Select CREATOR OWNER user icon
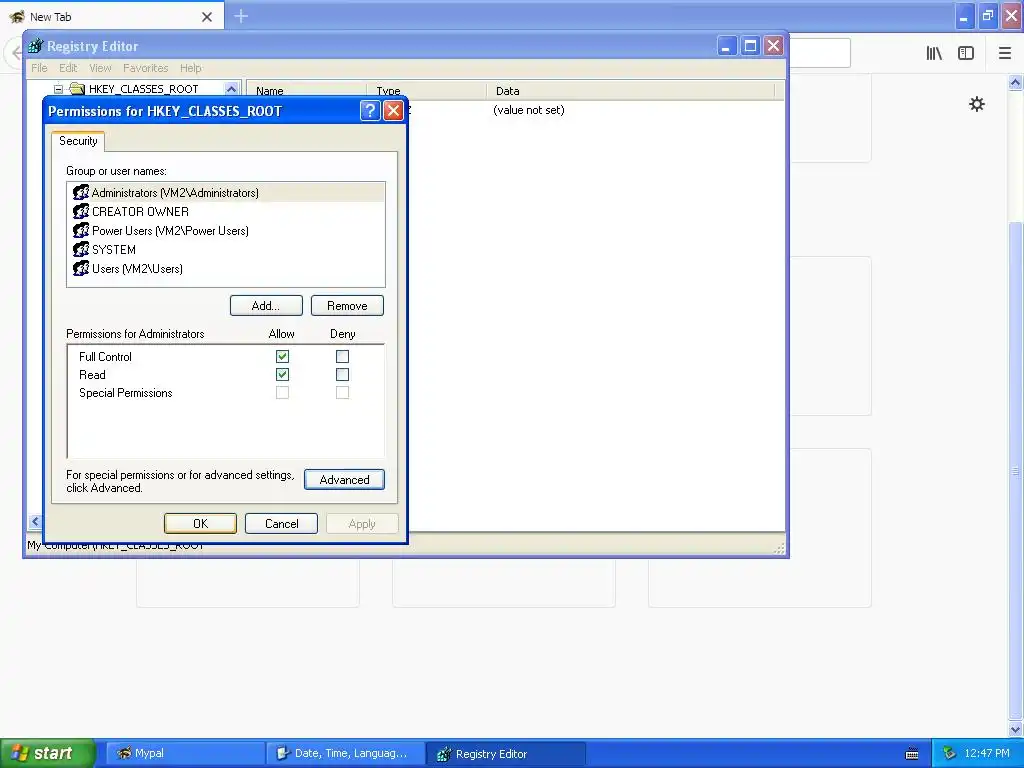This screenshot has width=1024, height=768. (81, 212)
